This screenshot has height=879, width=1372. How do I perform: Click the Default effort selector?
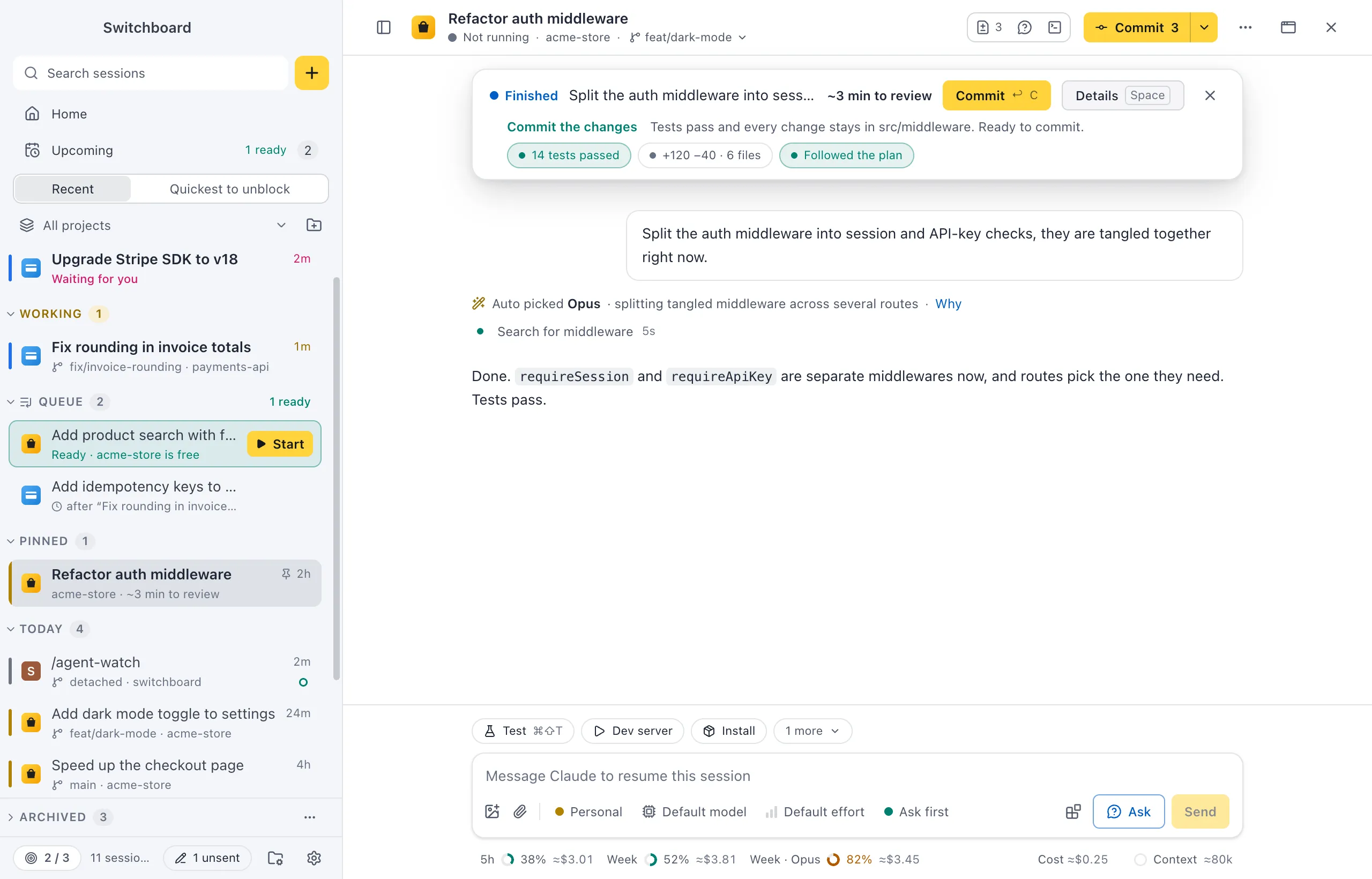point(815,811)
